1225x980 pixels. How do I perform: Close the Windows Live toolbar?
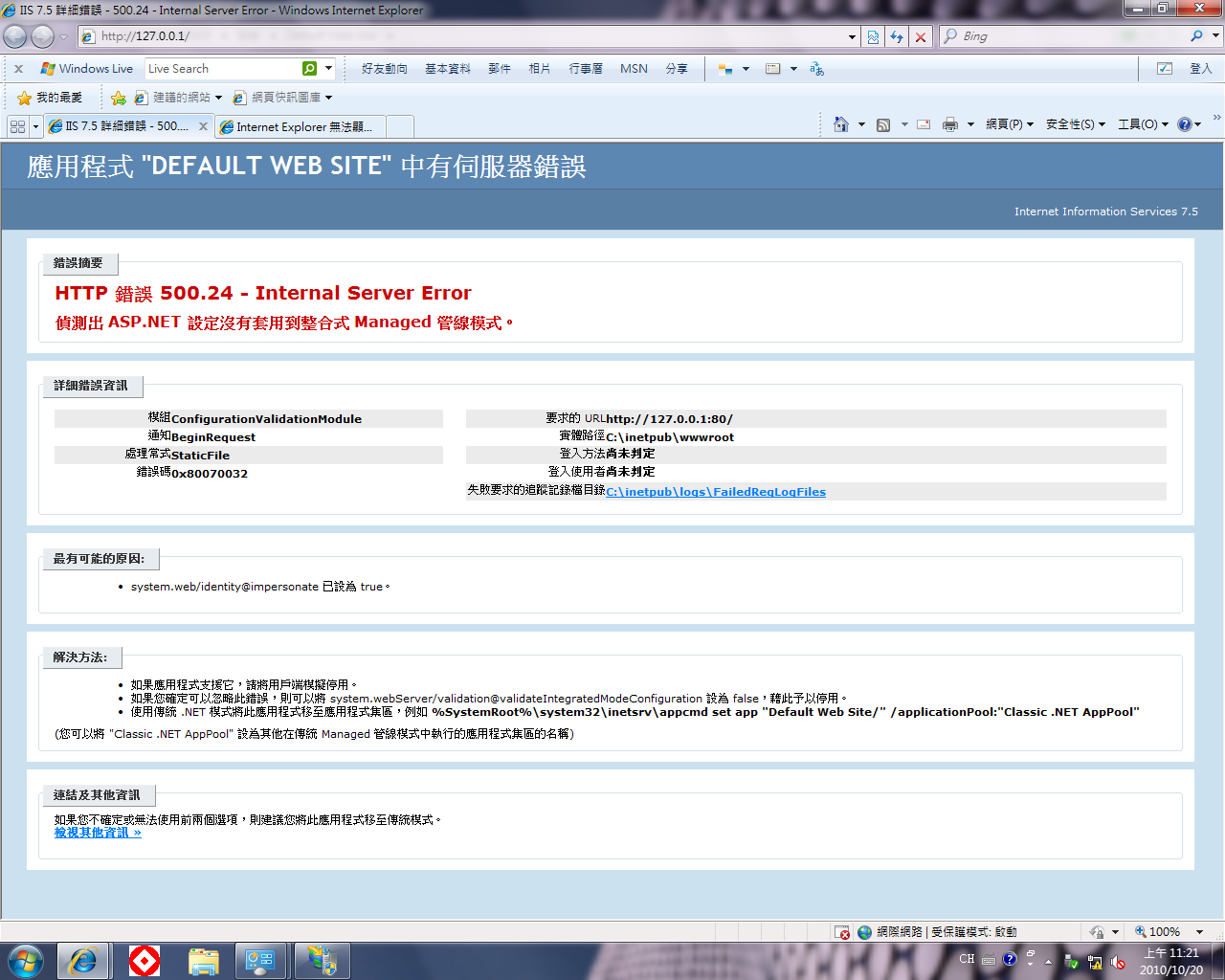pos(18,69)
